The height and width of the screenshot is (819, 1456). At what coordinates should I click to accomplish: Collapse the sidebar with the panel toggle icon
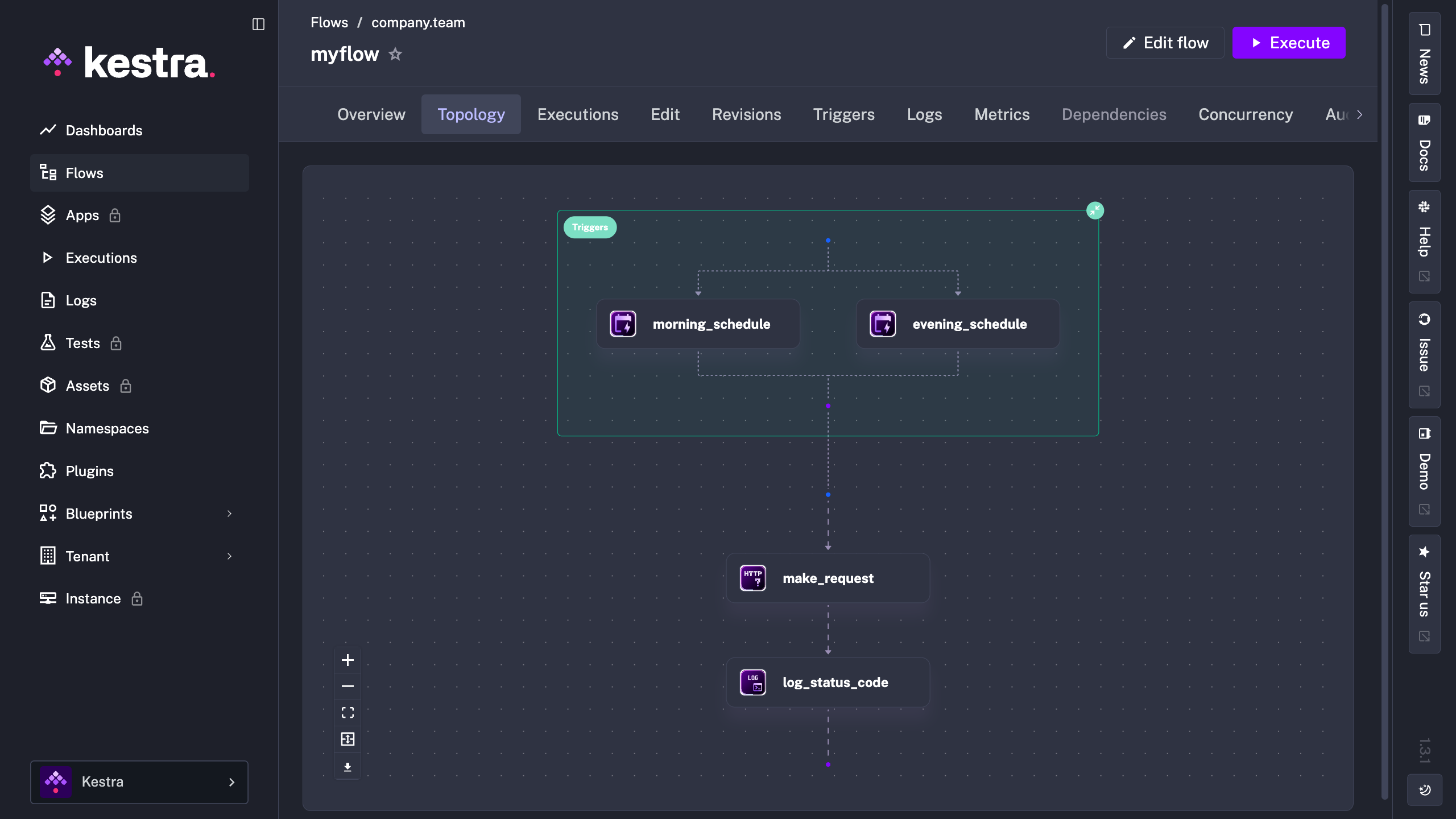pos(258,24)
